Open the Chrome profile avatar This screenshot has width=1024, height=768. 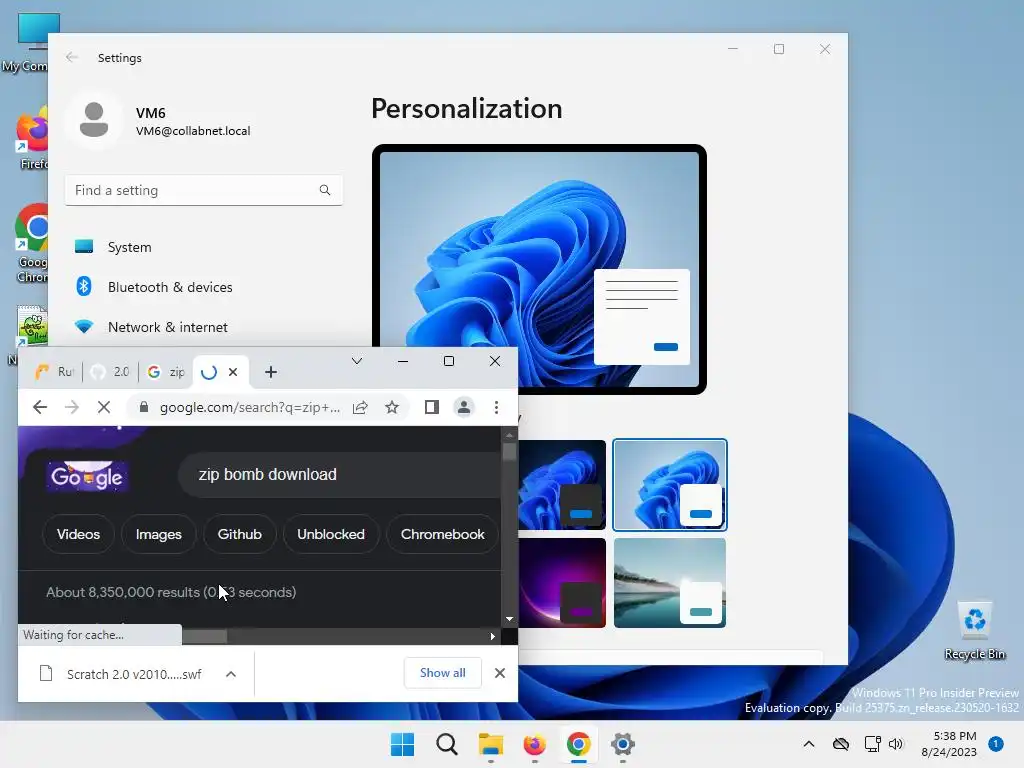(464, 408)
